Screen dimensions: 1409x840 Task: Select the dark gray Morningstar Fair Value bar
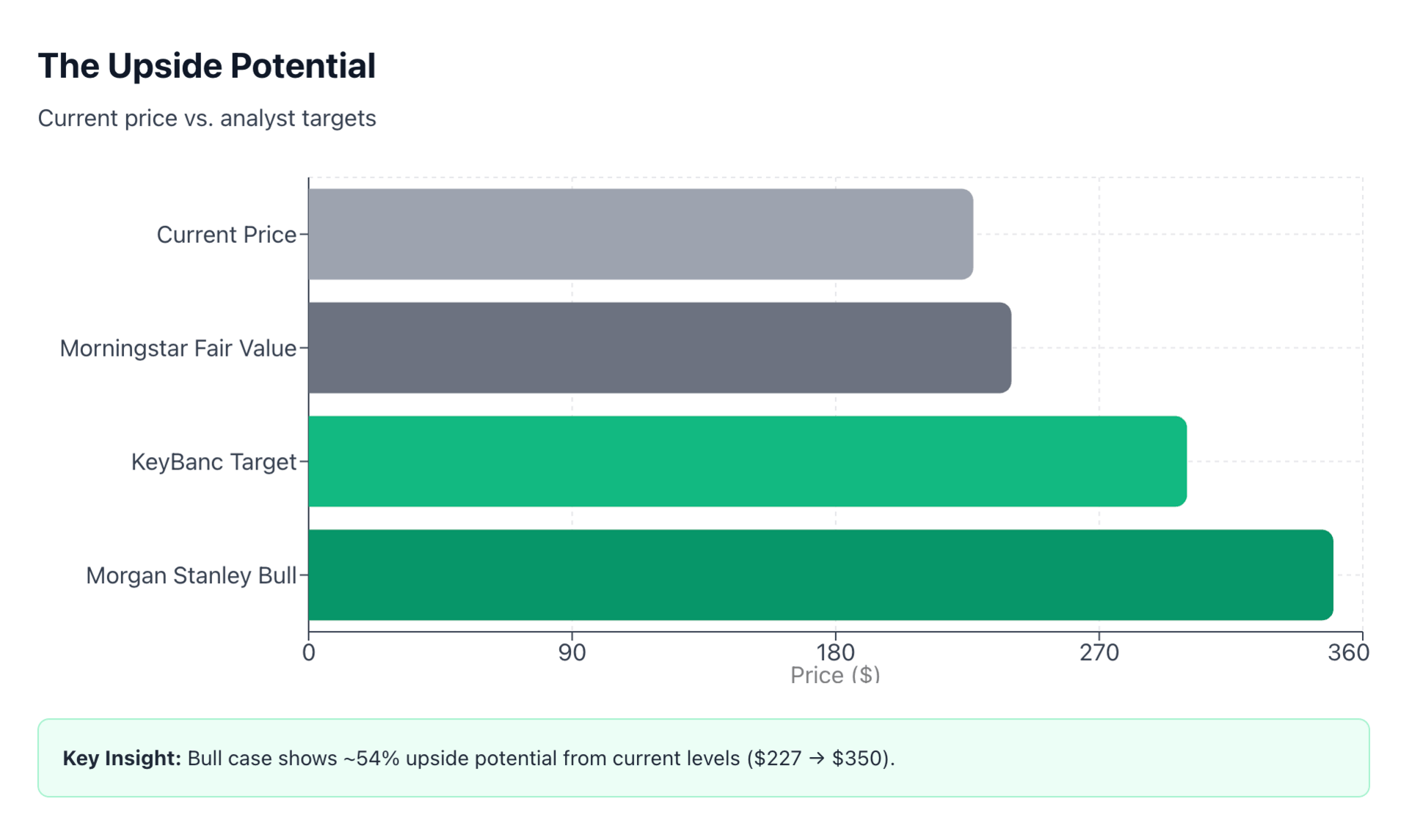(659, 348)
